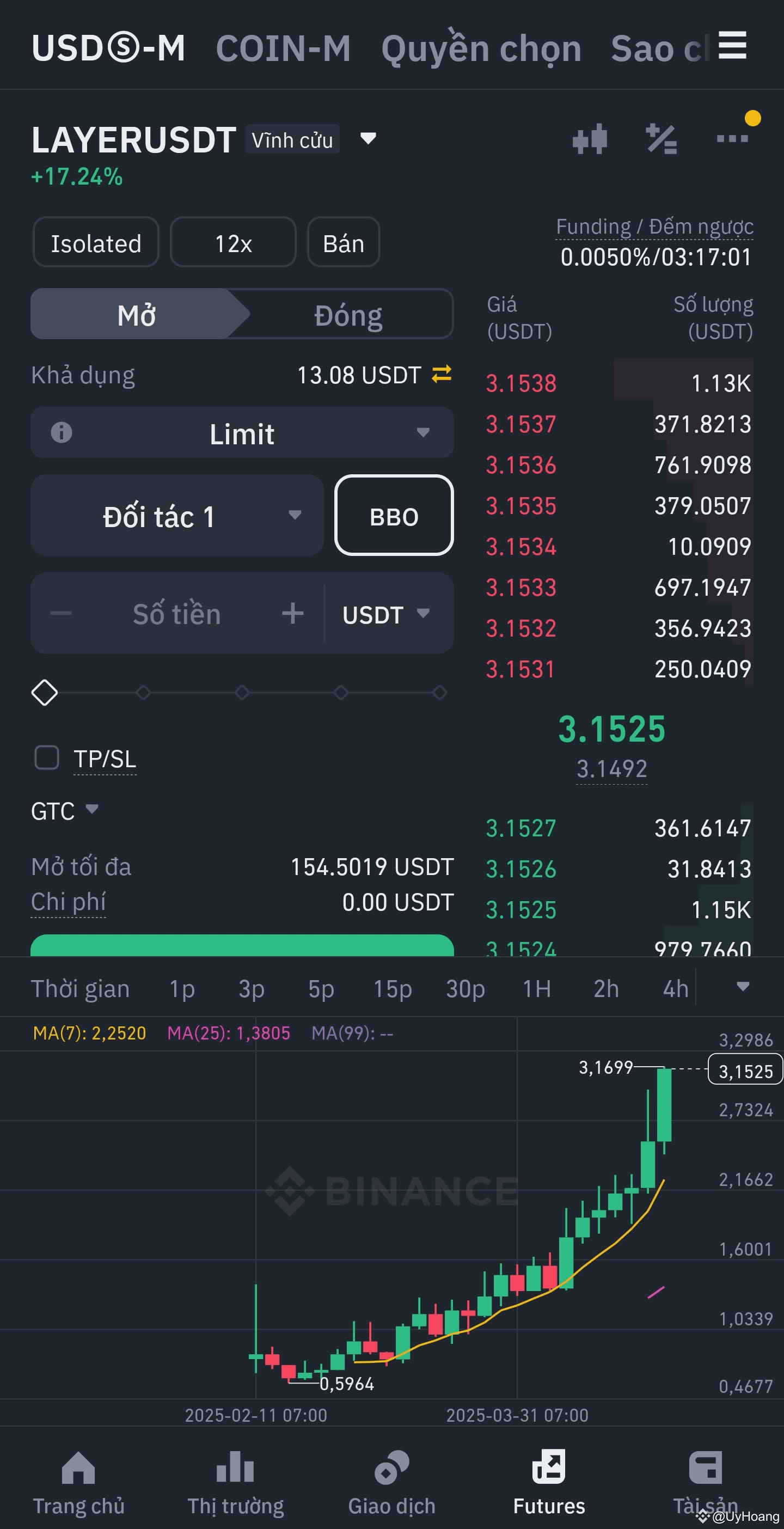Open the hamburger menu icon

tap(732, 46)
